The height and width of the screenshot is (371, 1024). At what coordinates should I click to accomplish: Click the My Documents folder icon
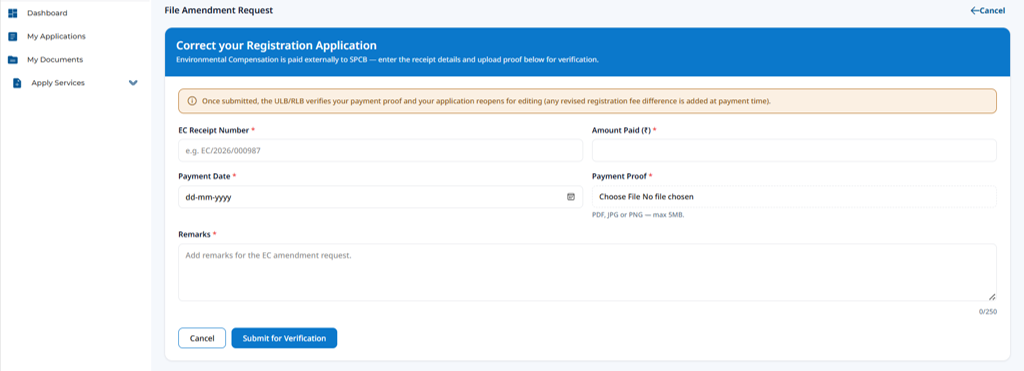pyautogui.click(x=12, y=60)
